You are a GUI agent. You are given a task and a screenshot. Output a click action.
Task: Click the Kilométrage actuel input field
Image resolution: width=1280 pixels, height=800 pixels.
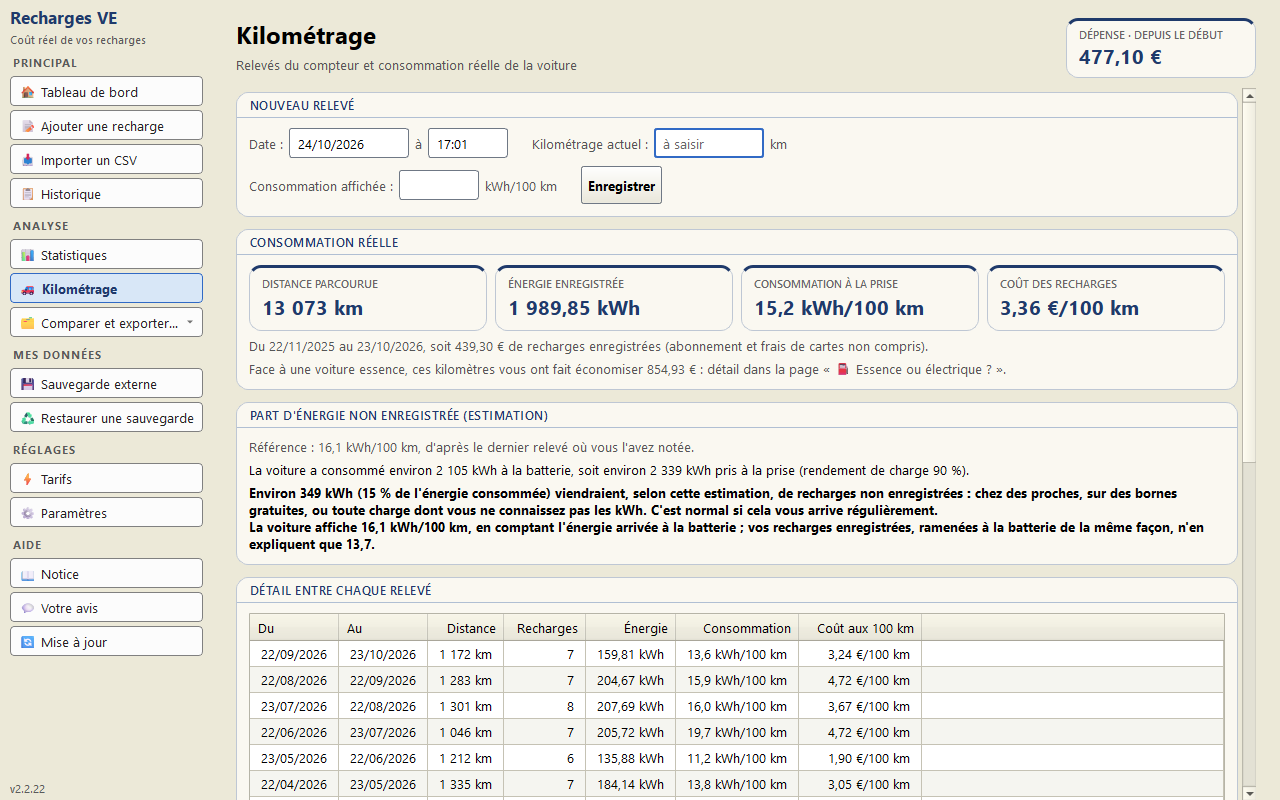tap(709, 144)
